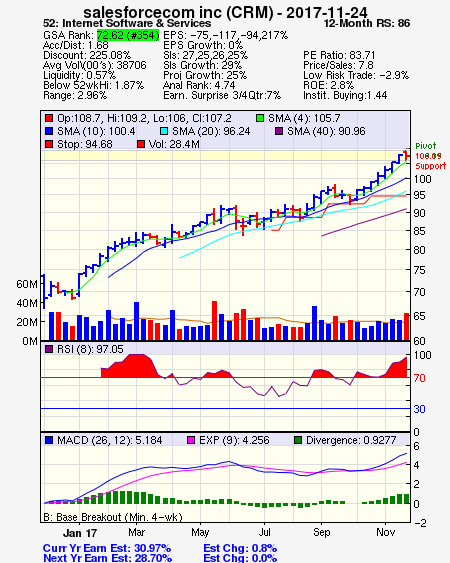Click the Sep x-axis label
Screen dimensions: 450x563
pyautogui.click(x=321, y=532)
